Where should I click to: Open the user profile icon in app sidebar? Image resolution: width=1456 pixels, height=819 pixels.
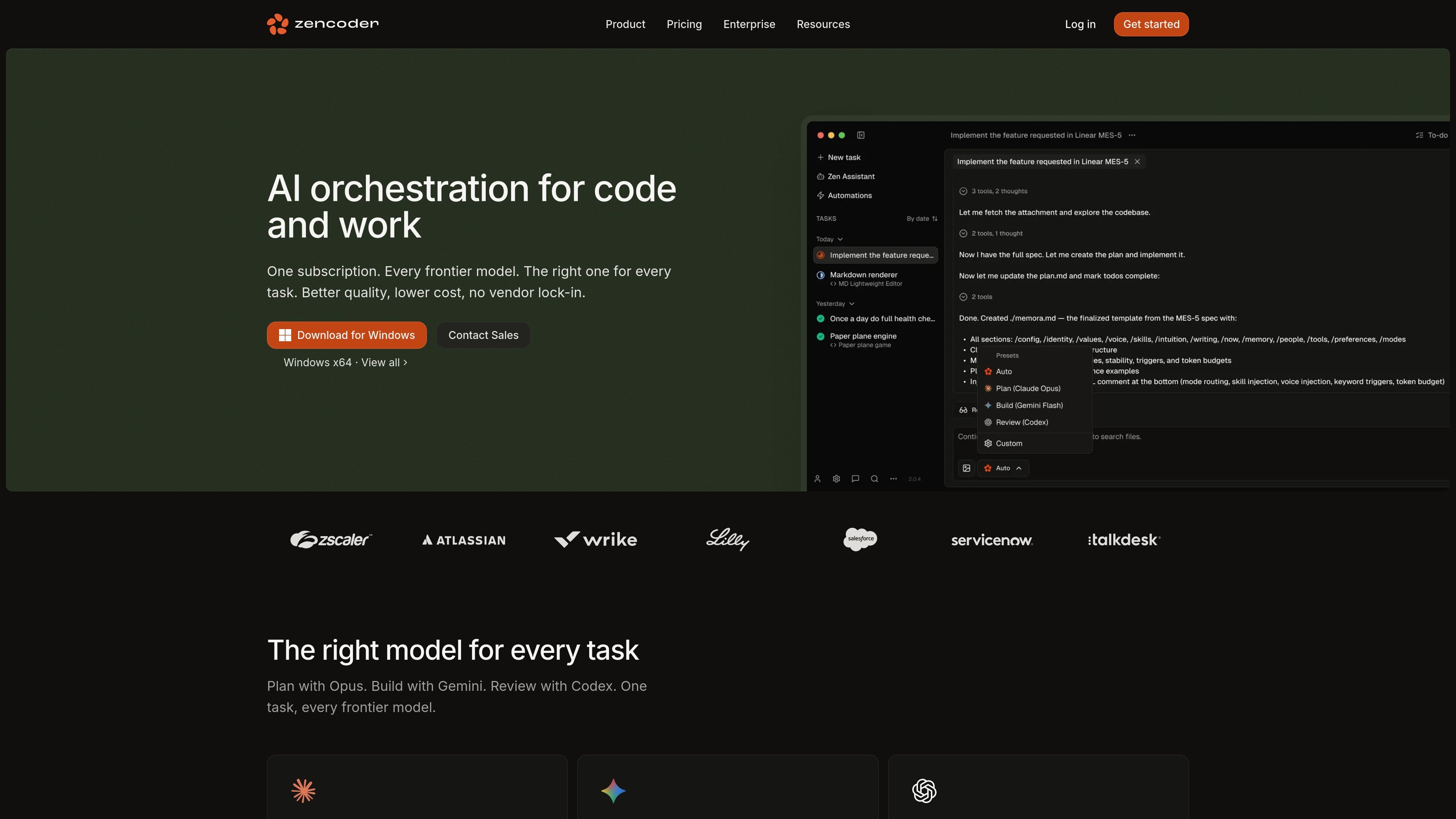[x=817, y=479]
